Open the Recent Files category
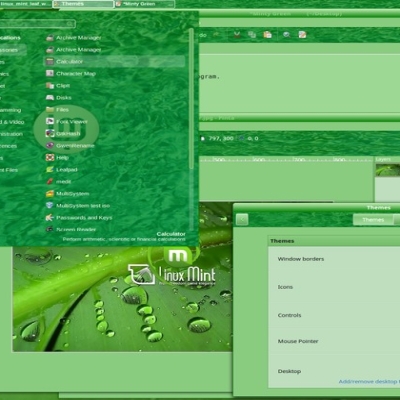The width and height of the screenshot is (400, 400). pos(9,170)
